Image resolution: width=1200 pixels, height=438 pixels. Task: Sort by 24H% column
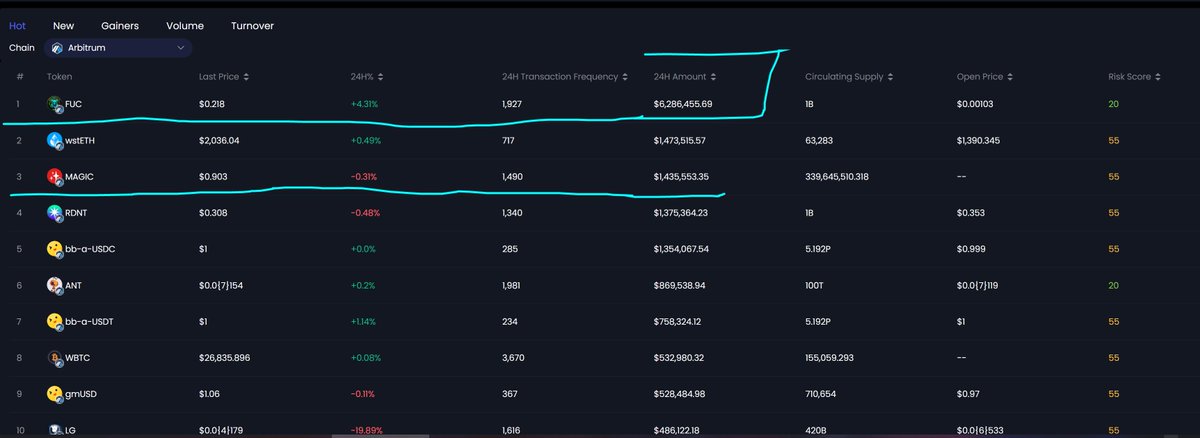(367, 77)
